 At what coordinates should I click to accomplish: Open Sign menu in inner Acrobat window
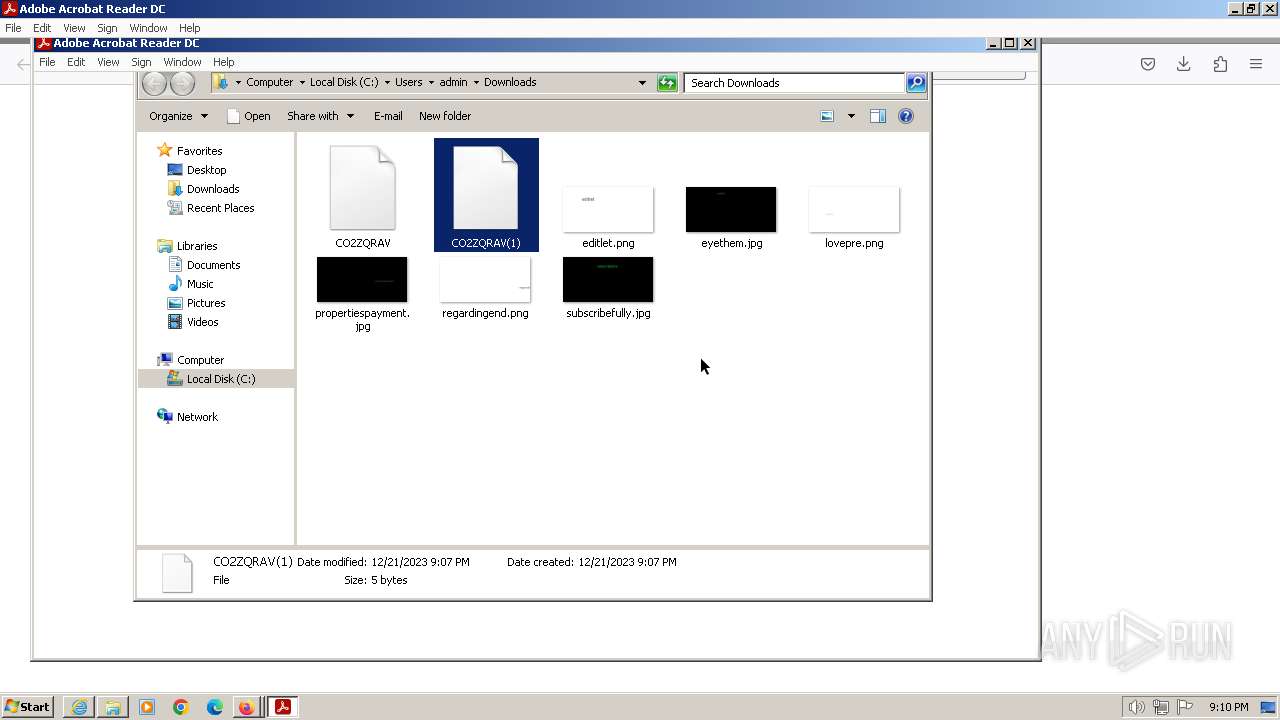point(141,62)
